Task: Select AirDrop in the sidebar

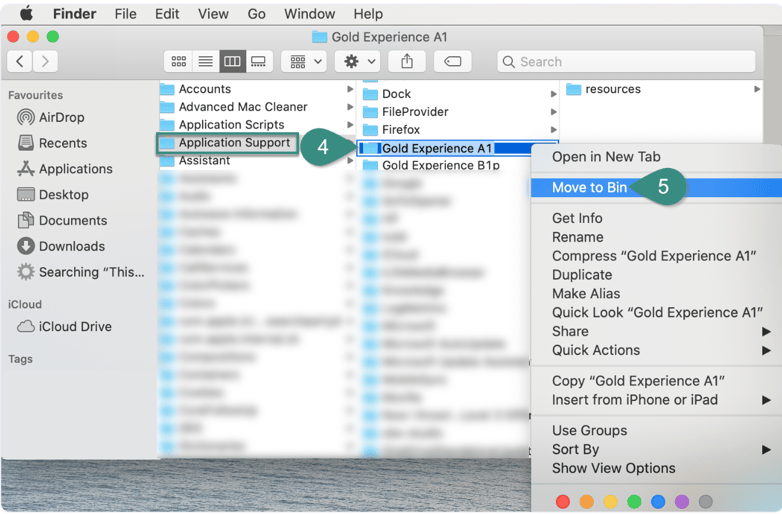Action: pyautogui.click(x=50, y=117)
